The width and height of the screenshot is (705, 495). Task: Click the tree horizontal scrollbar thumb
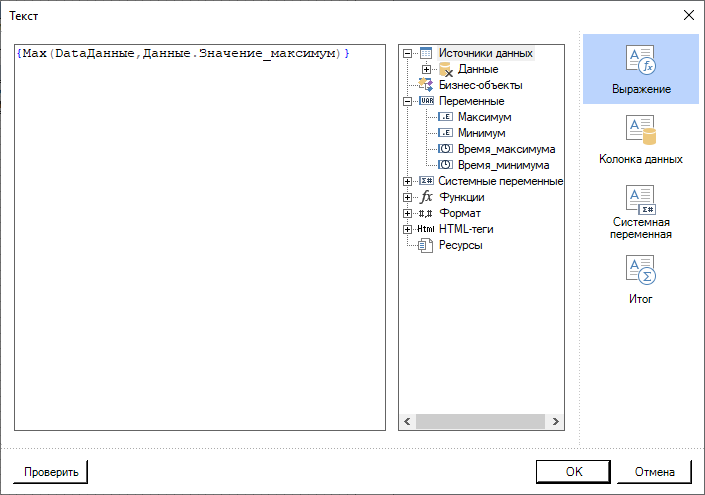coord(480,421)
